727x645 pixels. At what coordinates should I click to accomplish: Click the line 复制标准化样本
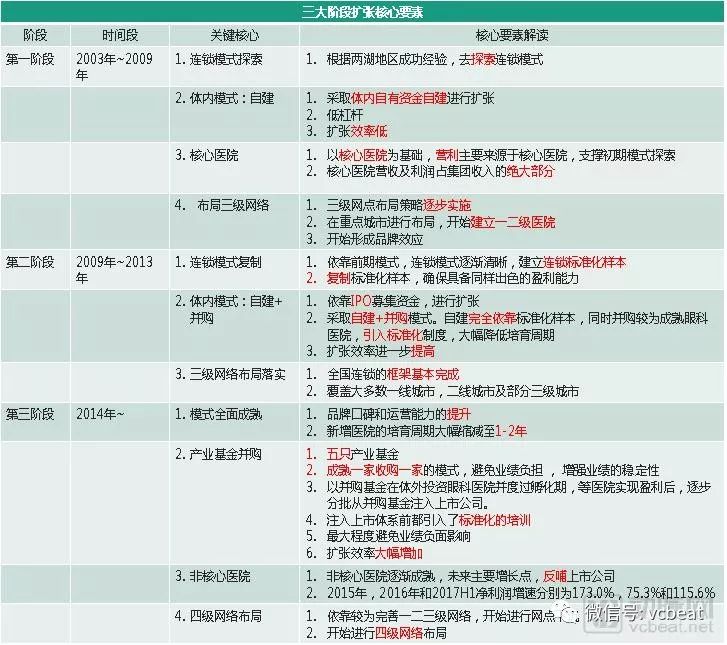pos(368,278)
